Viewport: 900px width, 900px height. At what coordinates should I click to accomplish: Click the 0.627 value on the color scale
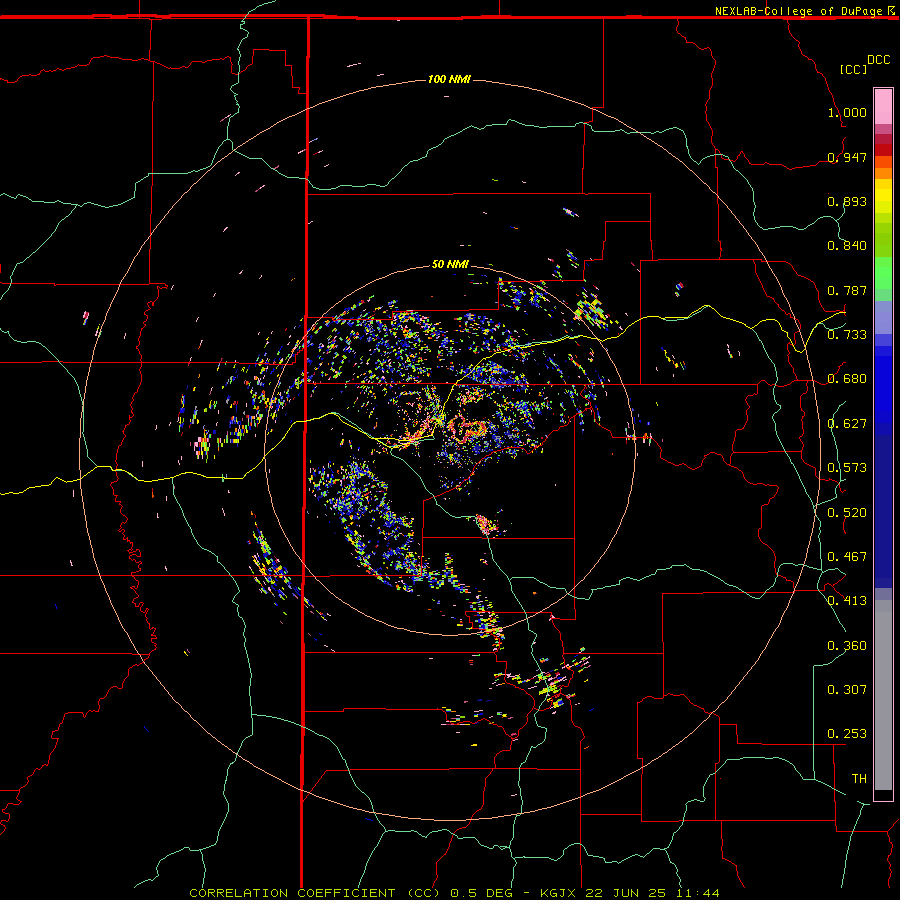tap(847, 424)
